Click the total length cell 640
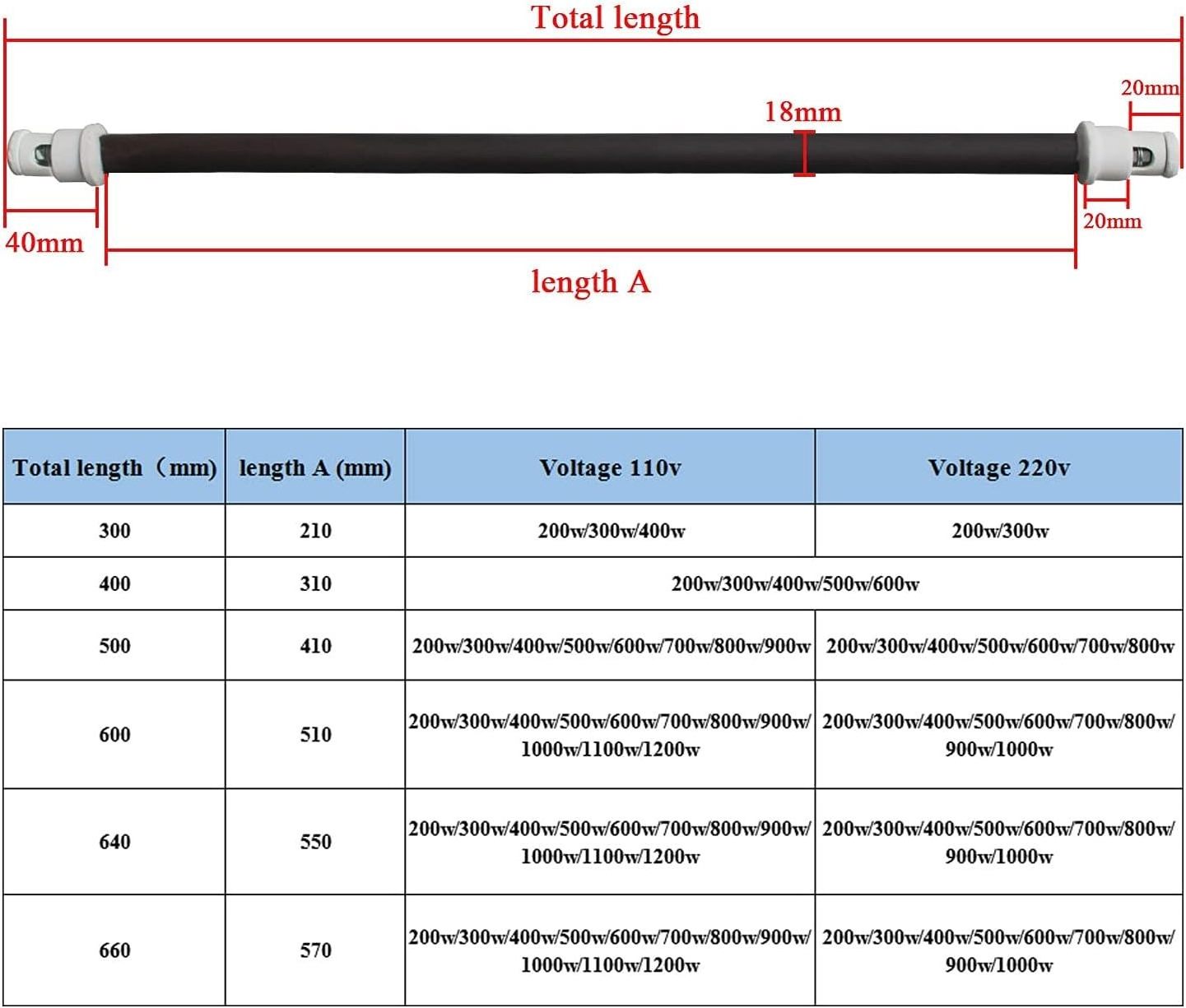 (114, 842)
